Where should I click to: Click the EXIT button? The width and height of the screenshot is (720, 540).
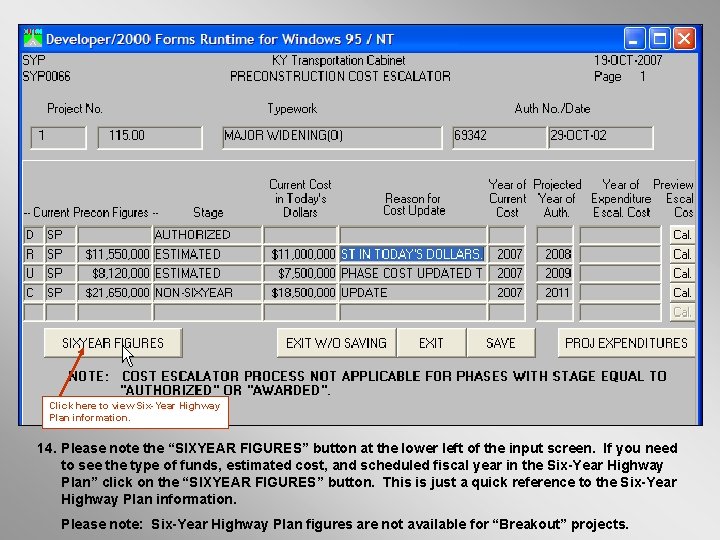pyautogui.click(x=431, y=343)
